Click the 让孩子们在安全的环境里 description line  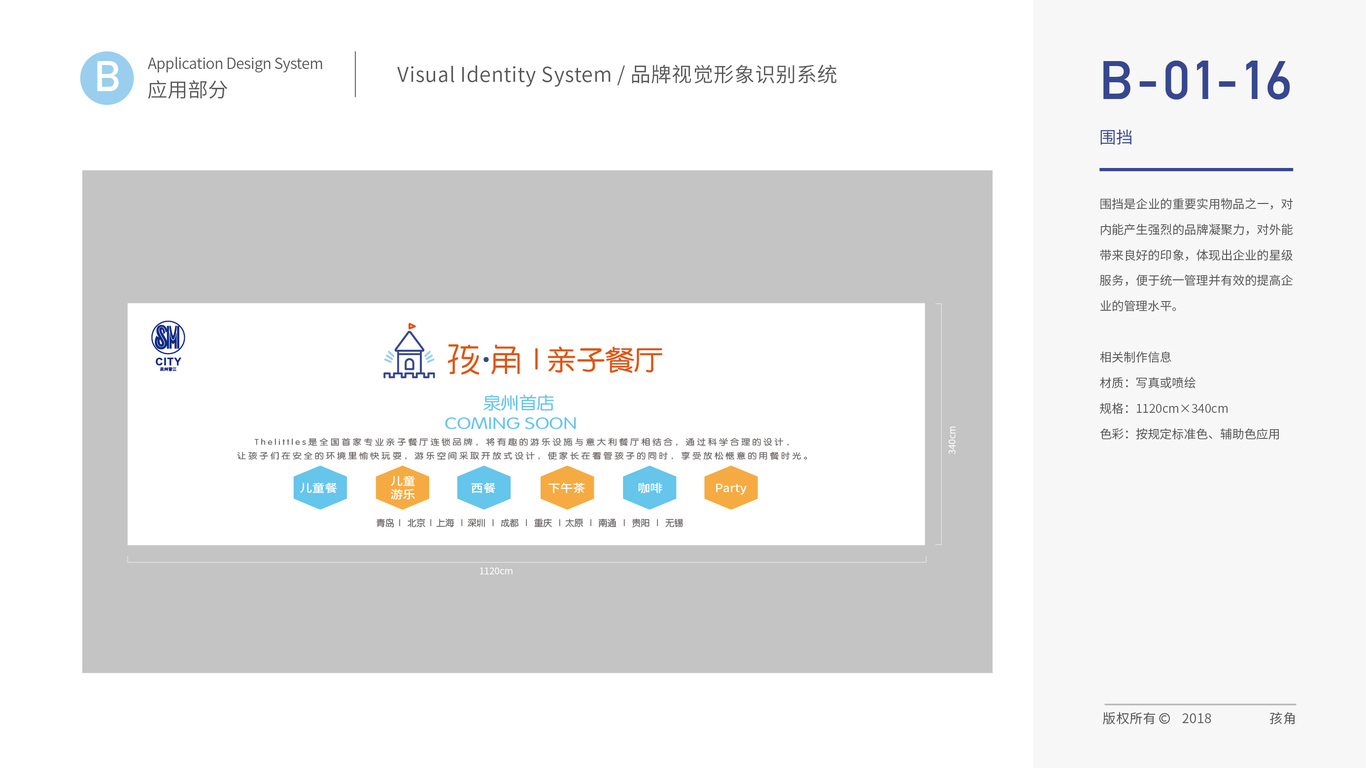pyautogui.click(x=524, y=456)
